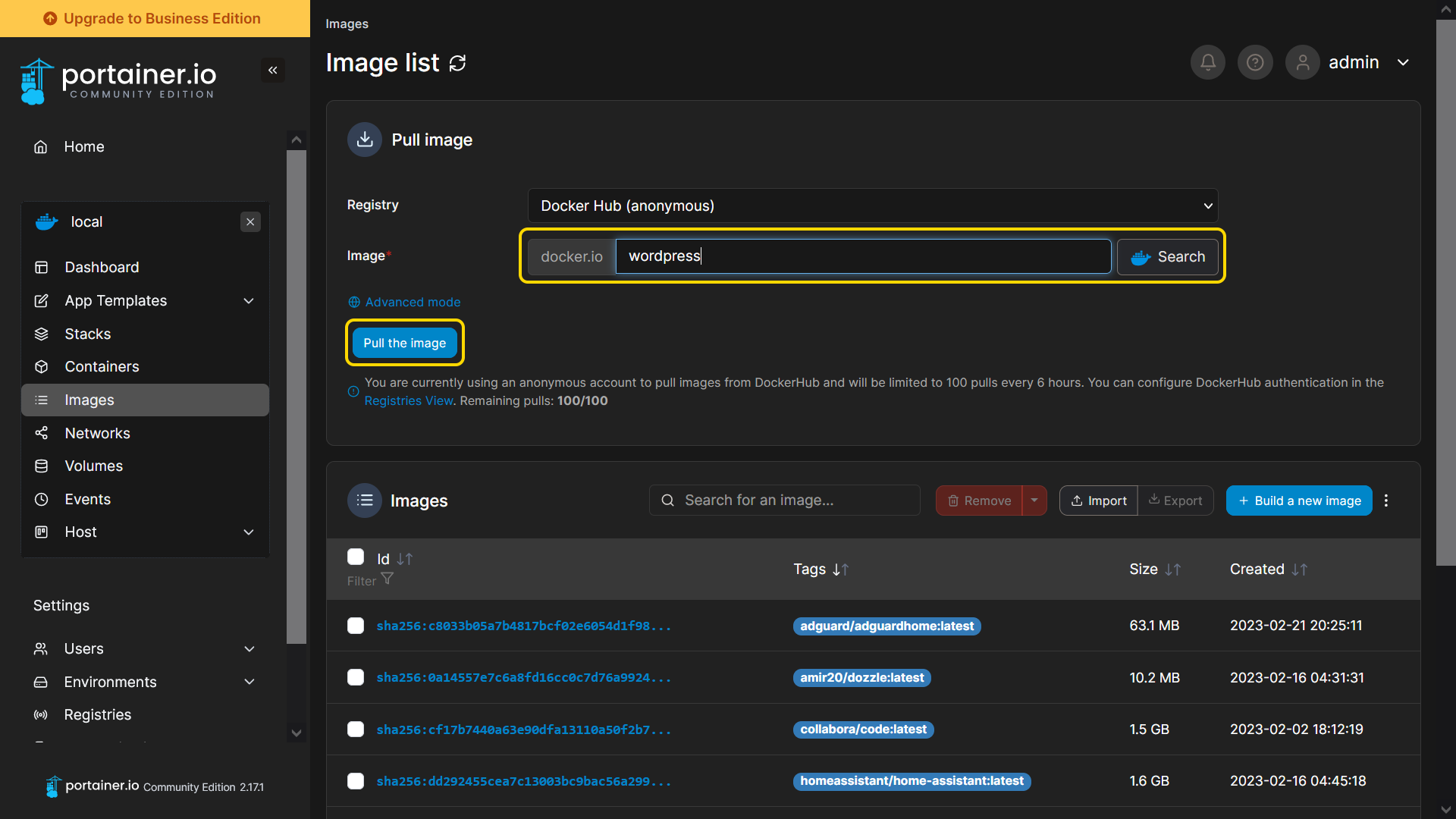Open image sha256:cf17b7440a63e90d link

tap(523, 730)
